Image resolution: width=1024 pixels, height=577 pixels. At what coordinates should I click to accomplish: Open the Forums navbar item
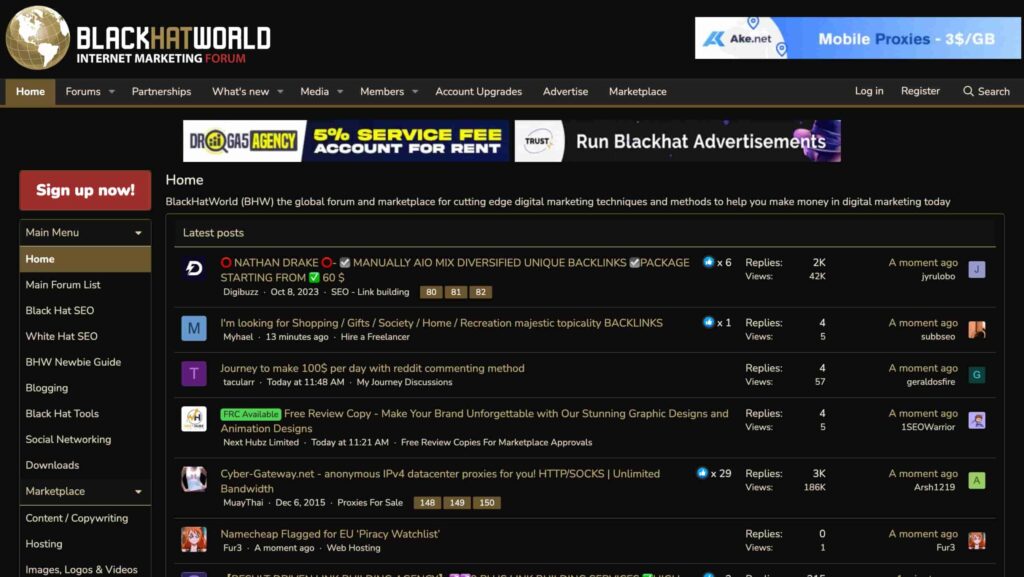pos(83,92)
